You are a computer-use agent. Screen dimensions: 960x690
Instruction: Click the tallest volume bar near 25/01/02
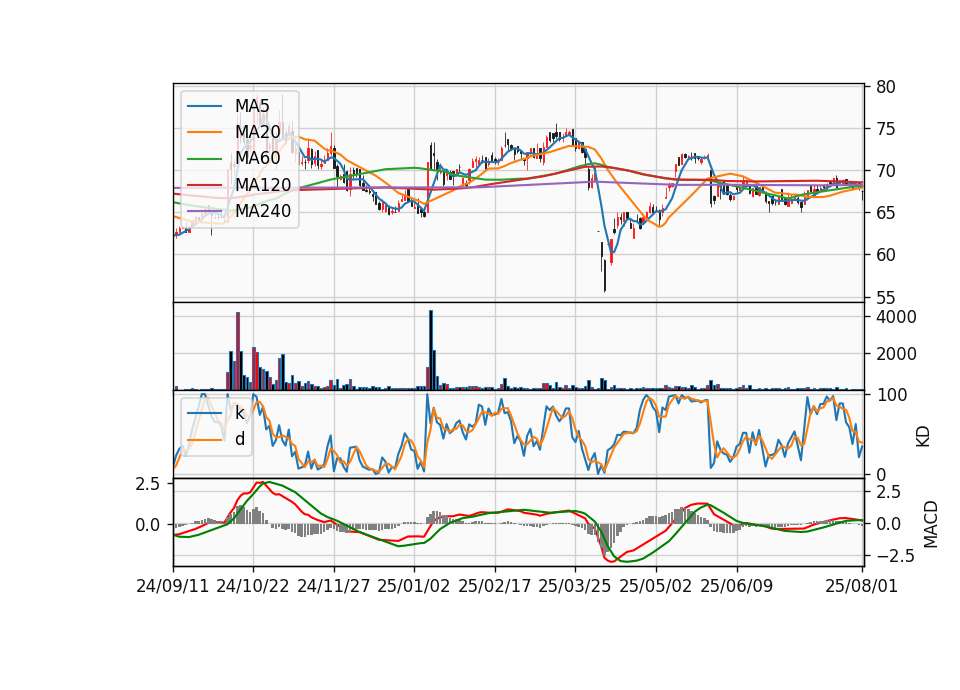(431, 350)
